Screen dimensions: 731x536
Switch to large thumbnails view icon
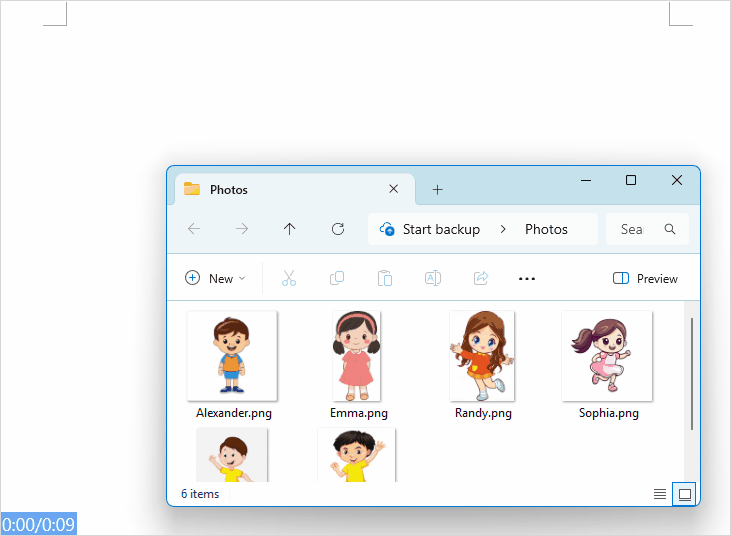[684, 494]
